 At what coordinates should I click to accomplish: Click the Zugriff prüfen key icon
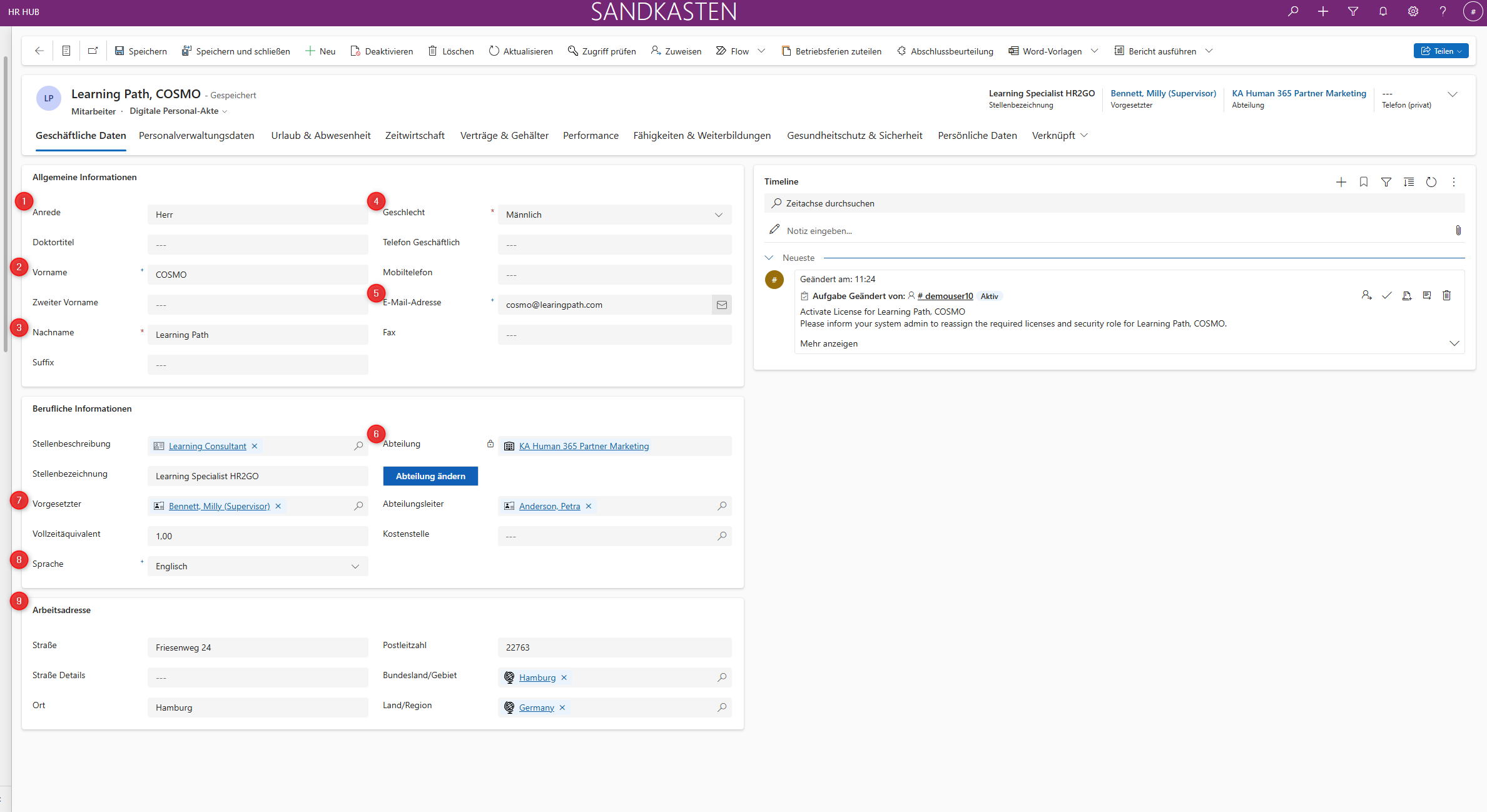572,51
